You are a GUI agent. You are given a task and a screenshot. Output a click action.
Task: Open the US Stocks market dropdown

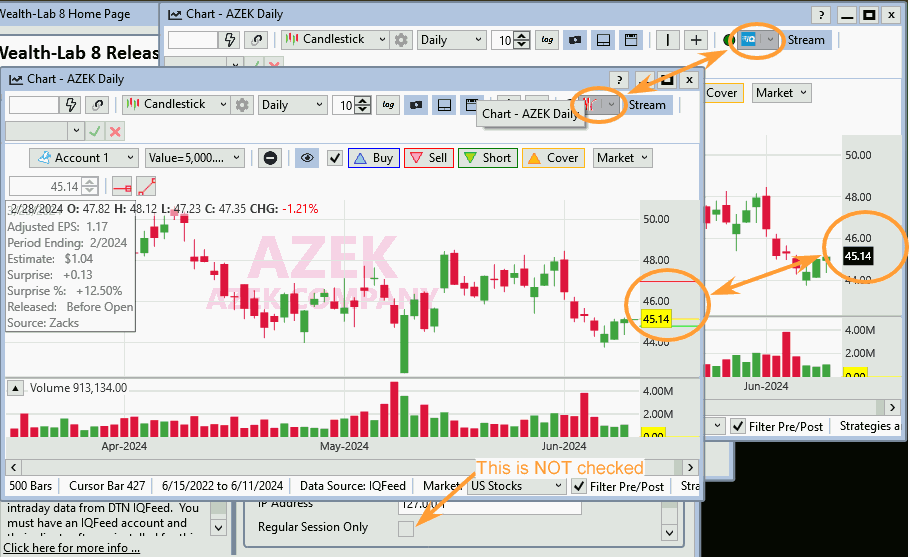pyautogui.click(x=516, y=486)
